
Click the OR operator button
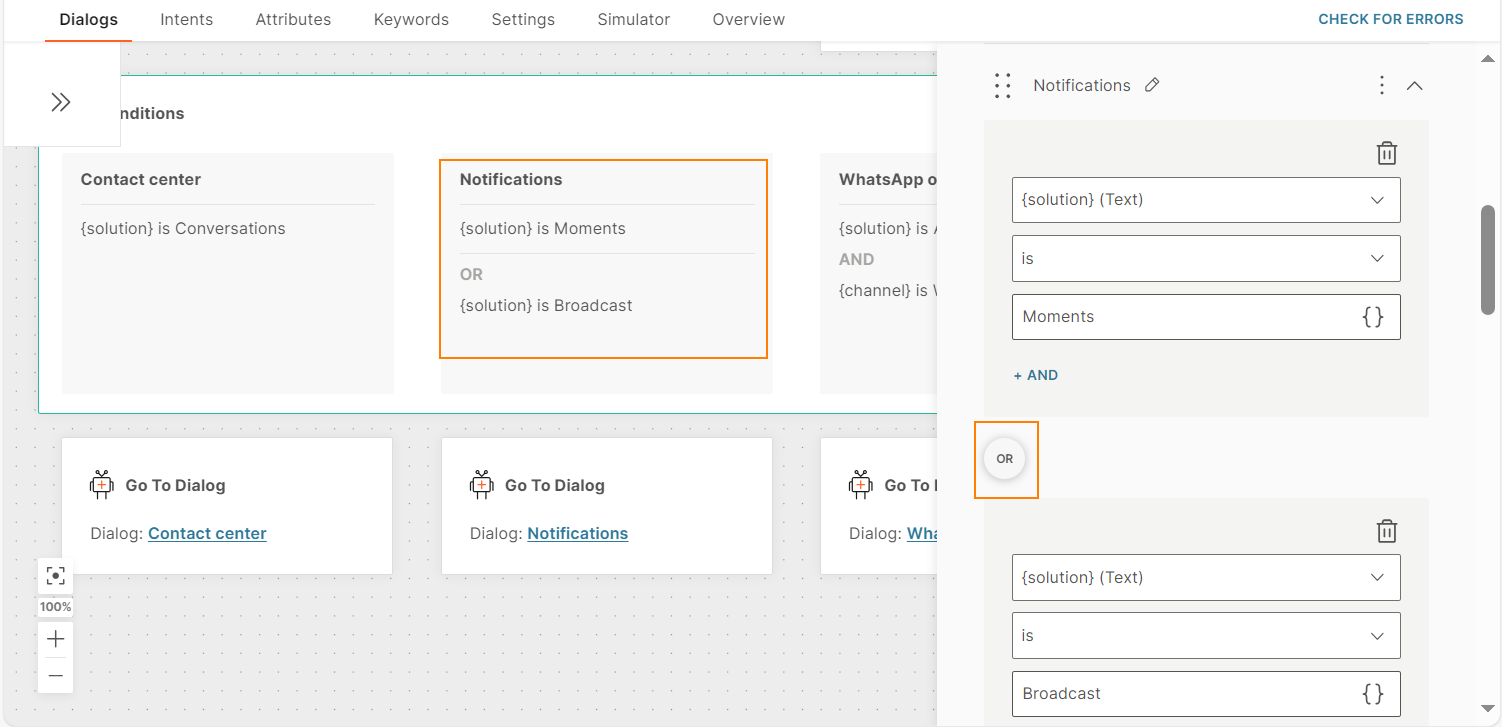point(1005,459)
